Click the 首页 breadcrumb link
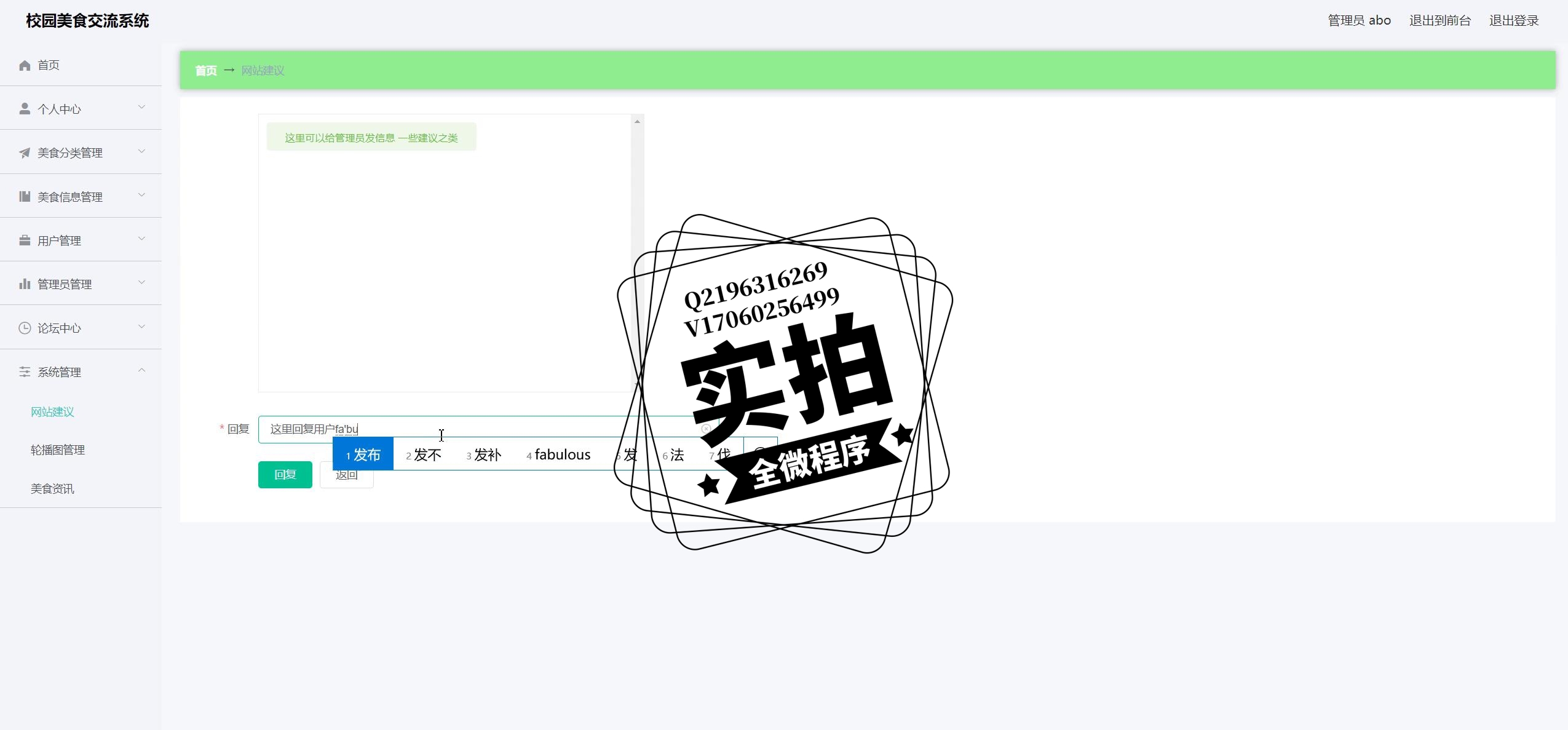Viewport: 1568px width, 730px height. click(x=206, y=71)
